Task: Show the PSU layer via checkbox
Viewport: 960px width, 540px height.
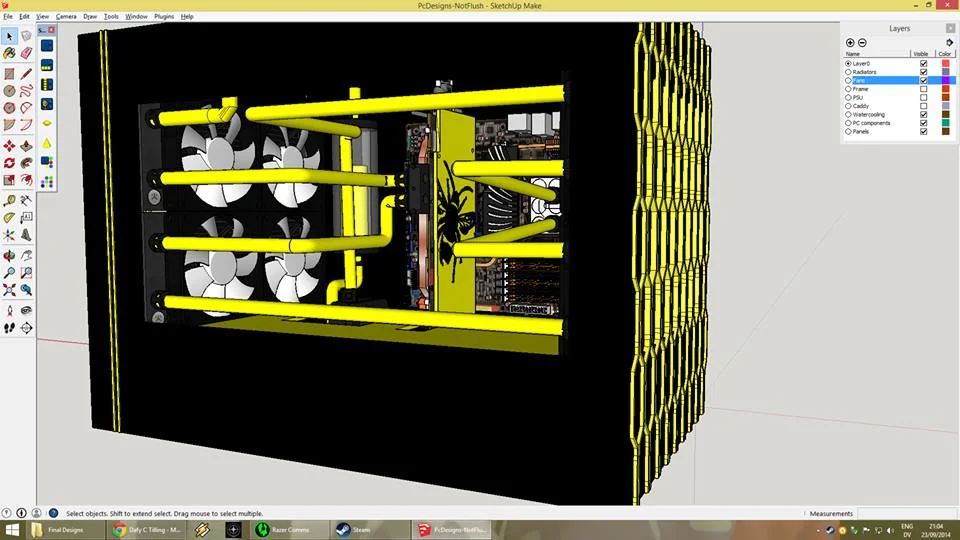Action: (x=924, y=98)
